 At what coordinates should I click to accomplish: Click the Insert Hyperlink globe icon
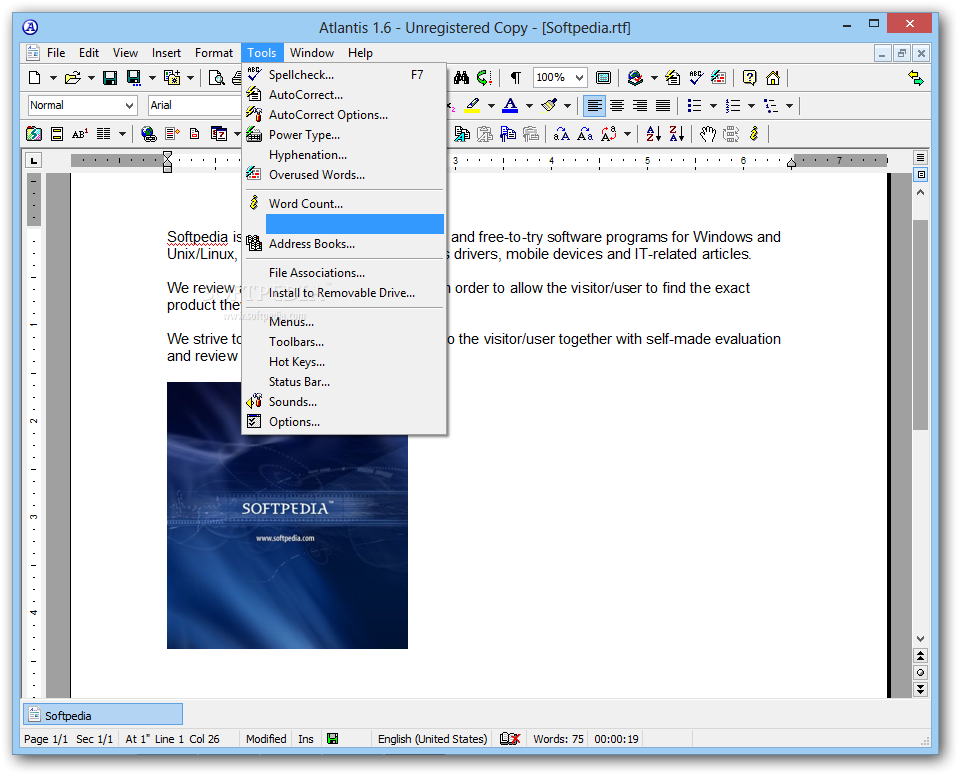(x=148, y=133)
